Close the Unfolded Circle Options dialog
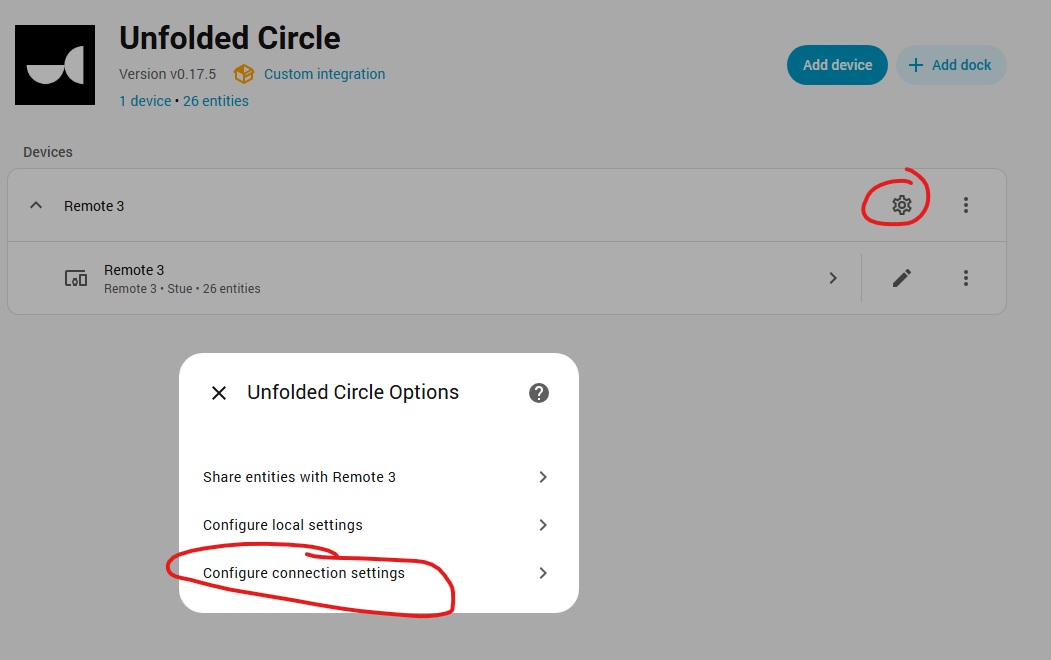This screenshot has width=1051, height=660. tap(219, 393)
